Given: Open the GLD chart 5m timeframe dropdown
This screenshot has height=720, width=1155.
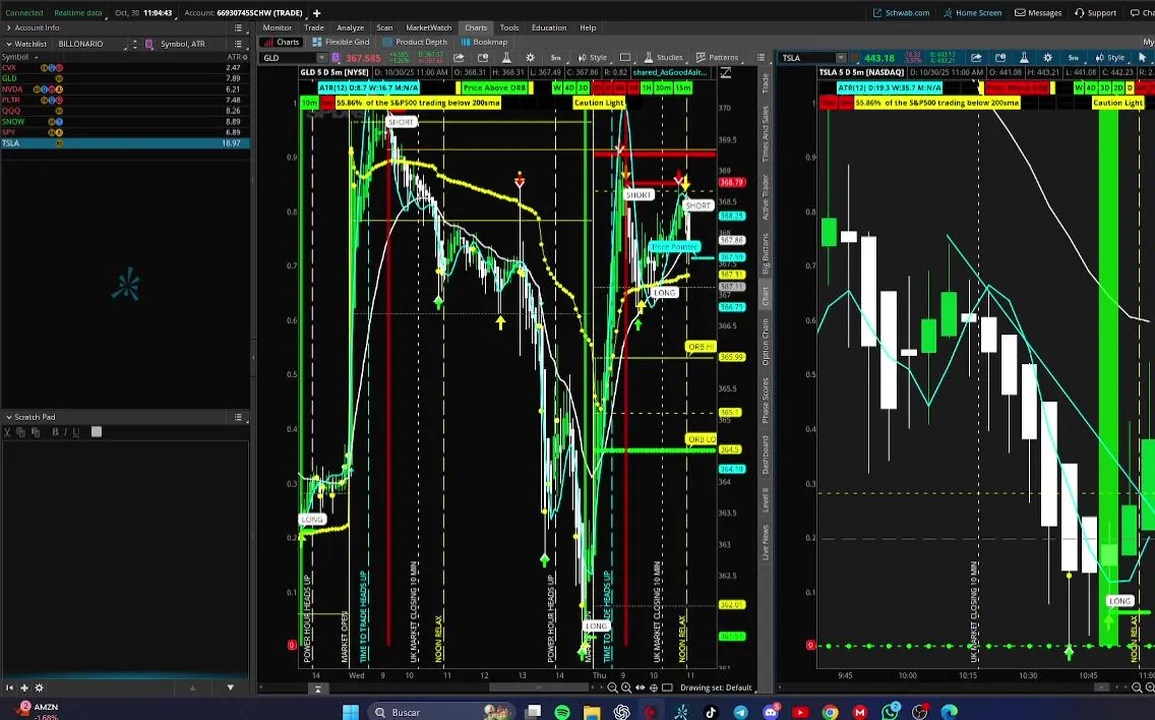Looking at the screenshot, I should [556, 57].
